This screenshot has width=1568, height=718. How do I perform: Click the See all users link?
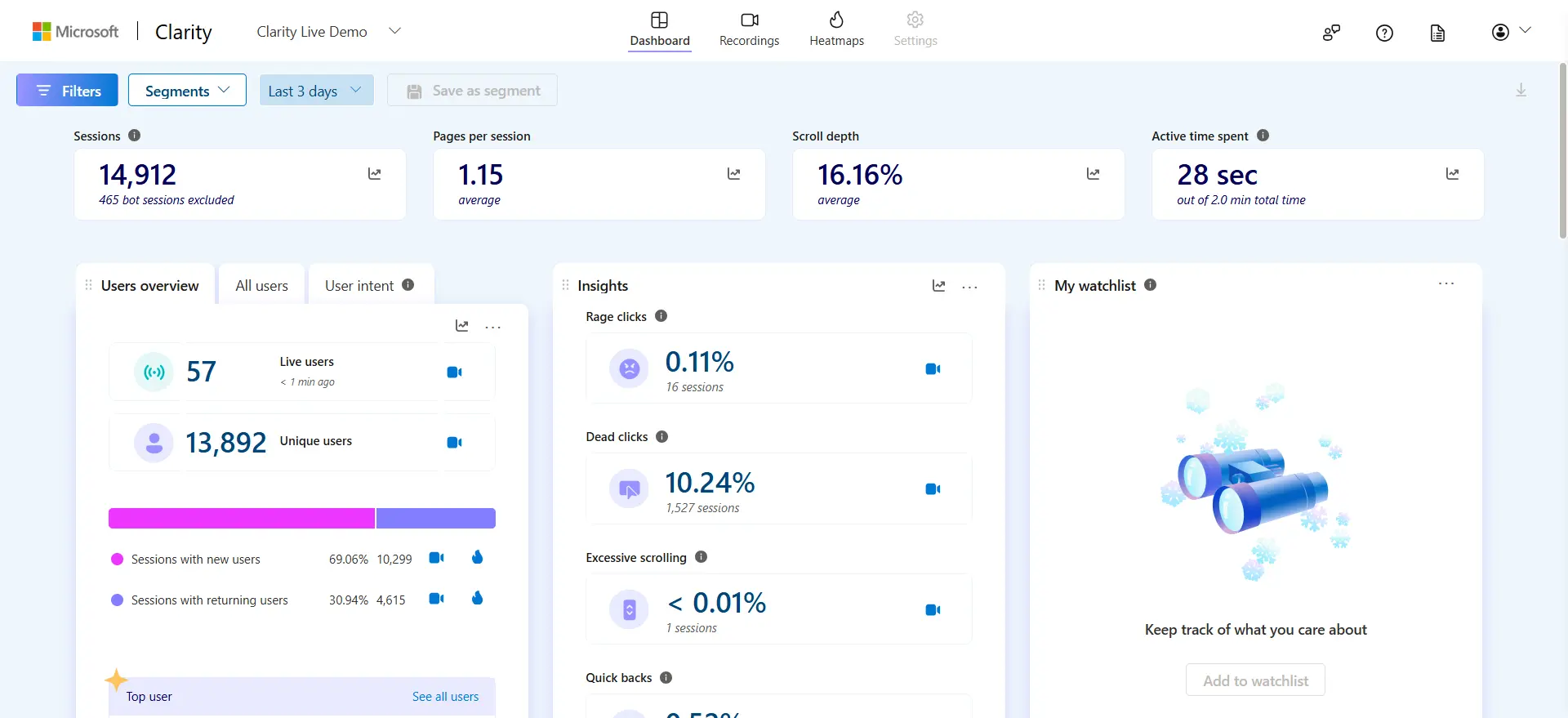[x=445, y=697]
